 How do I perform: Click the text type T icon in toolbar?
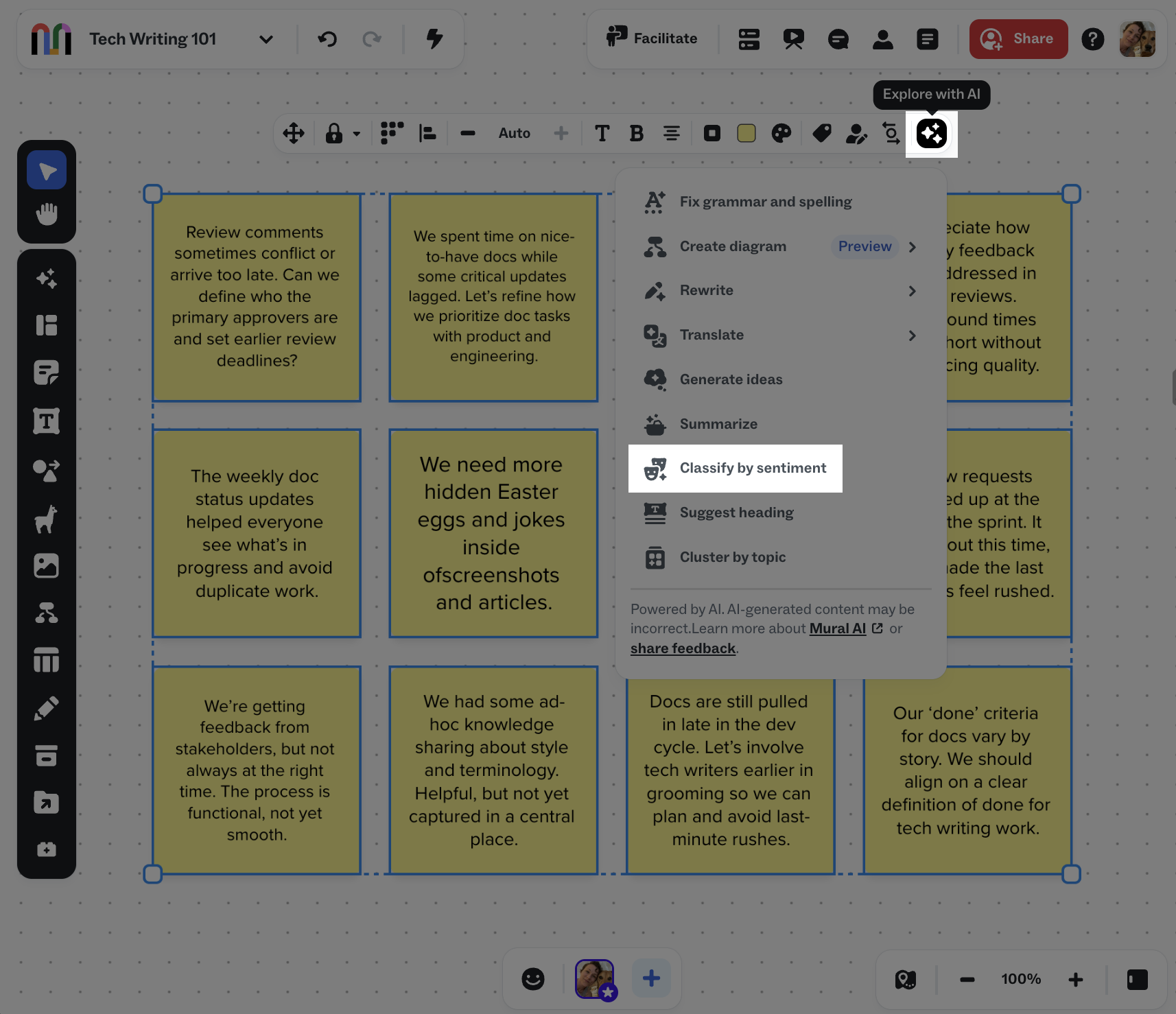pos(602,133)
